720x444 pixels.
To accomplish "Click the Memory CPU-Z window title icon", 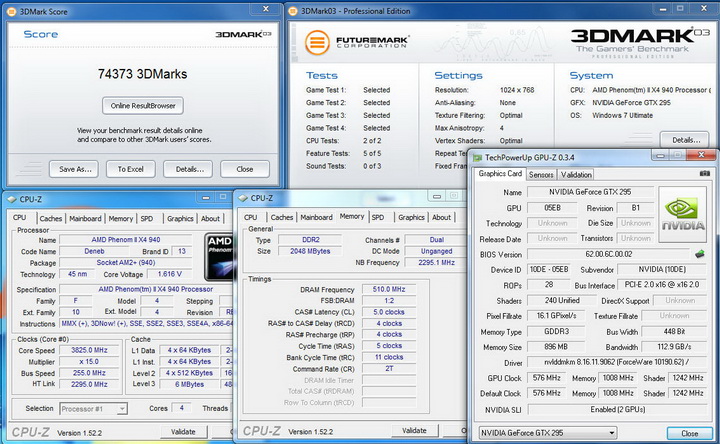I will [x=243, y=198].
